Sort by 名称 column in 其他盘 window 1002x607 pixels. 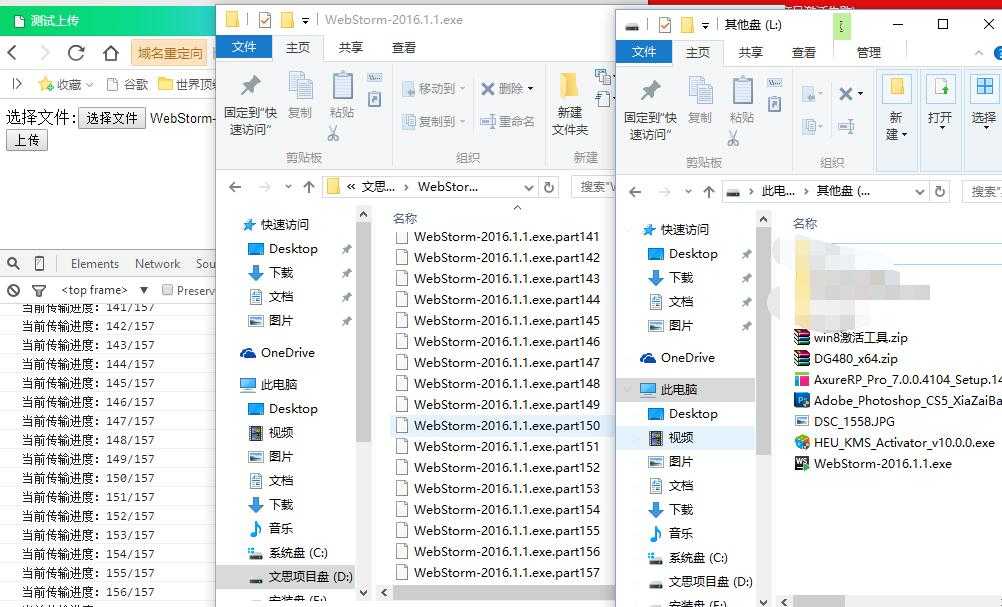(805, 224)
